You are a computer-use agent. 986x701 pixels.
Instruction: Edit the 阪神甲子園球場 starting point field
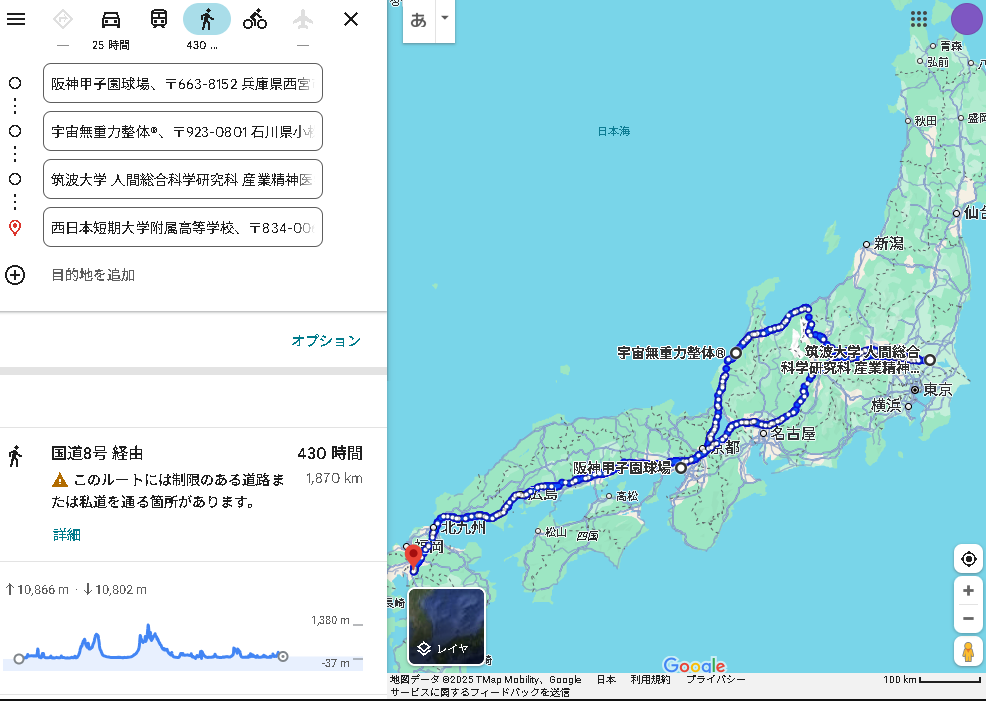click(x=183, y=83)
